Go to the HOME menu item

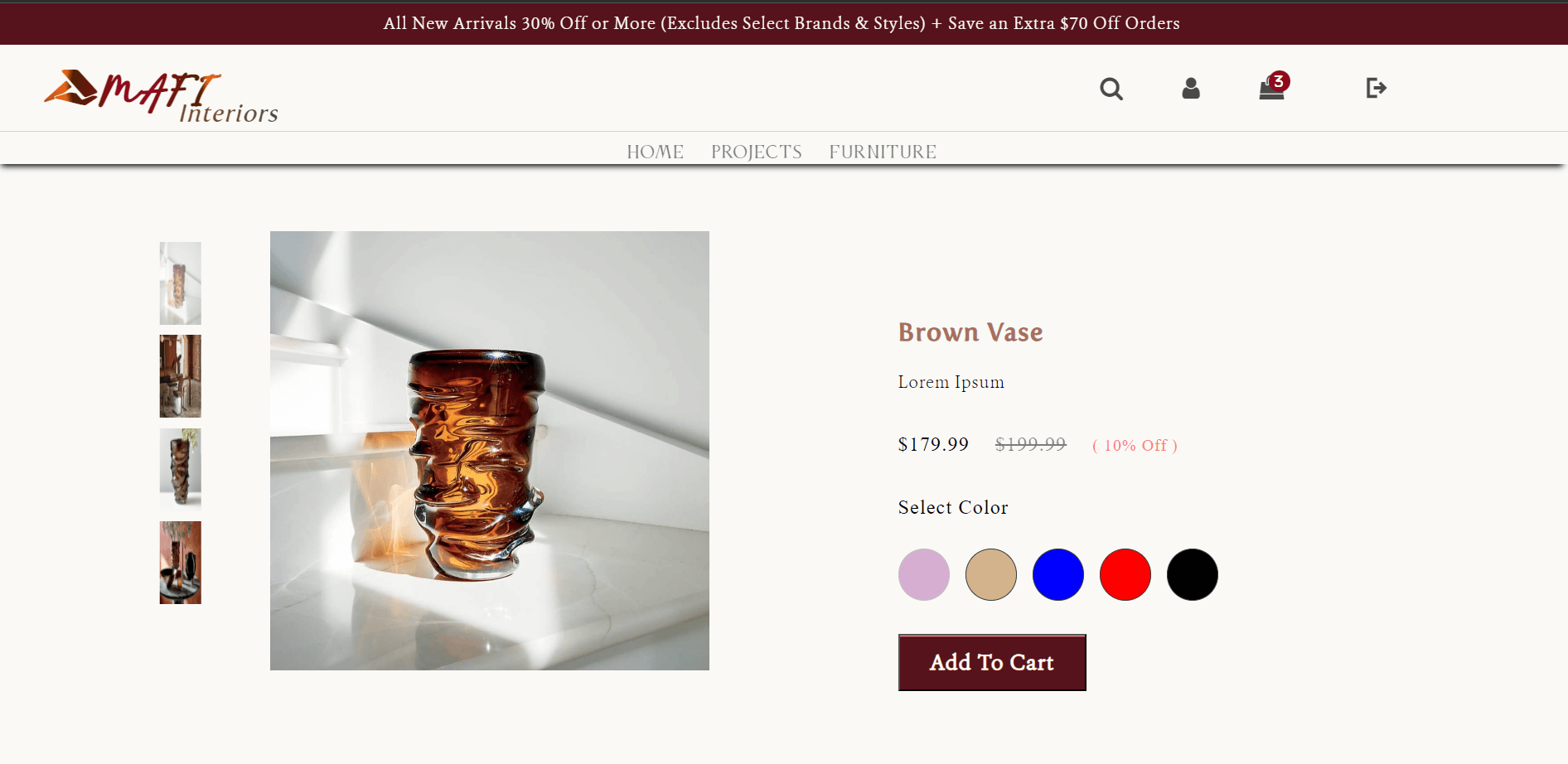[x=655, y=152]
